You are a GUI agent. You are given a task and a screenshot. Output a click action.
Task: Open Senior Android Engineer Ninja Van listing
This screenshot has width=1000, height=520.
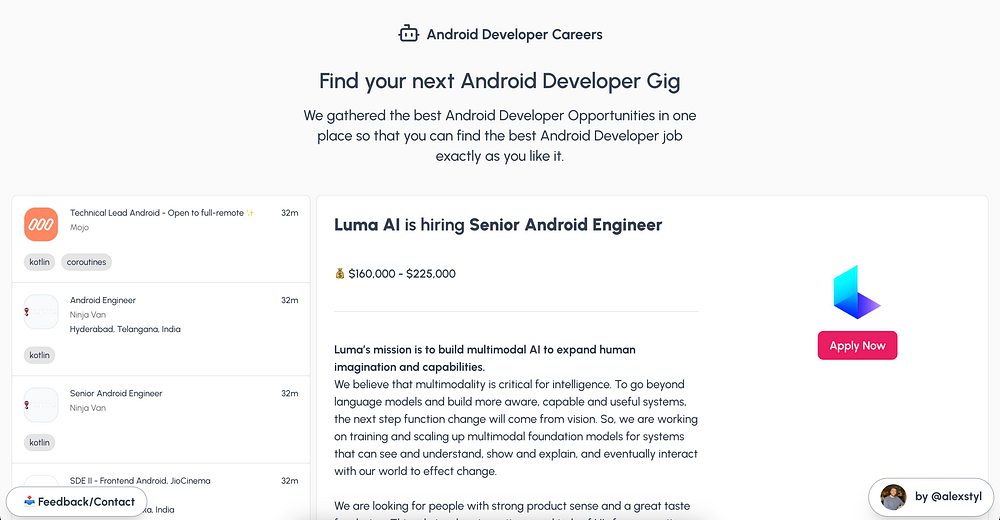(116, 393)
